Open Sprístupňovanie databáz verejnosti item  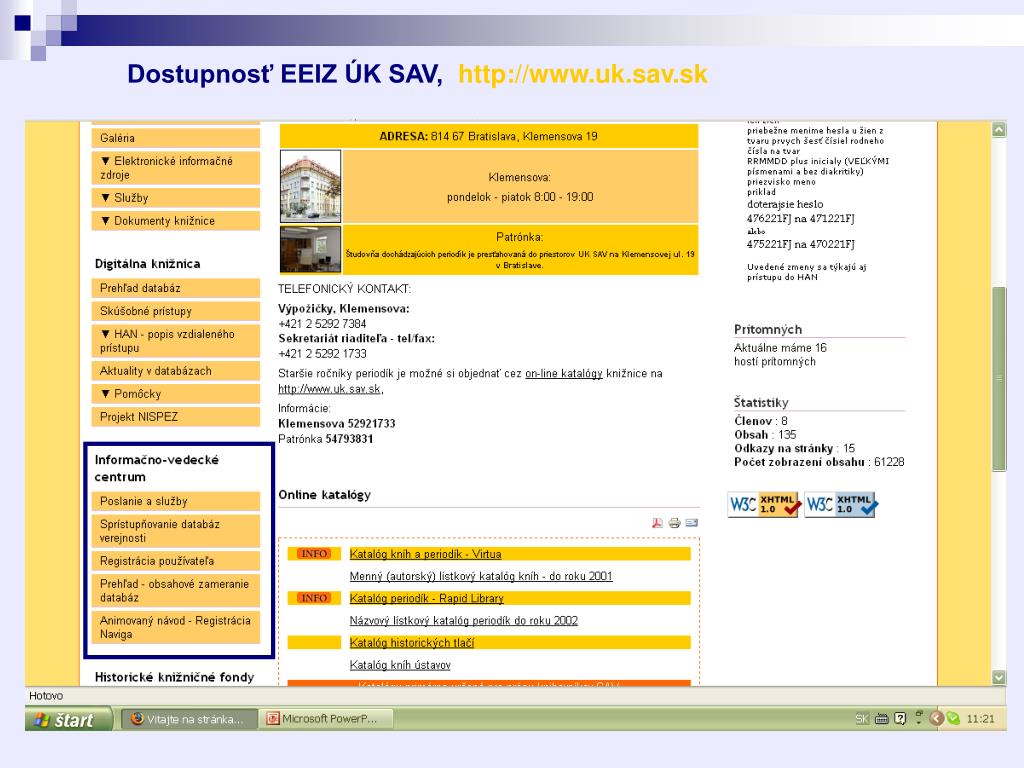point(176,531)
